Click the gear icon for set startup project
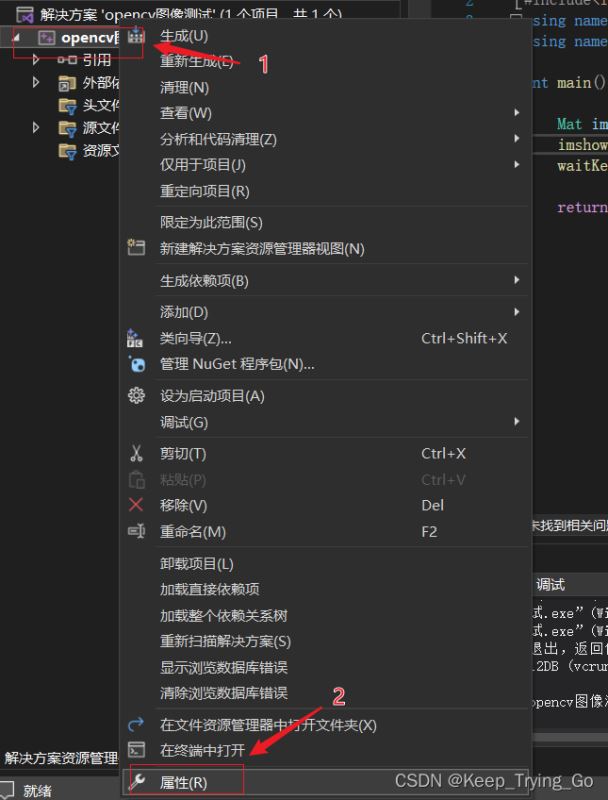 (x=137, y=396)
